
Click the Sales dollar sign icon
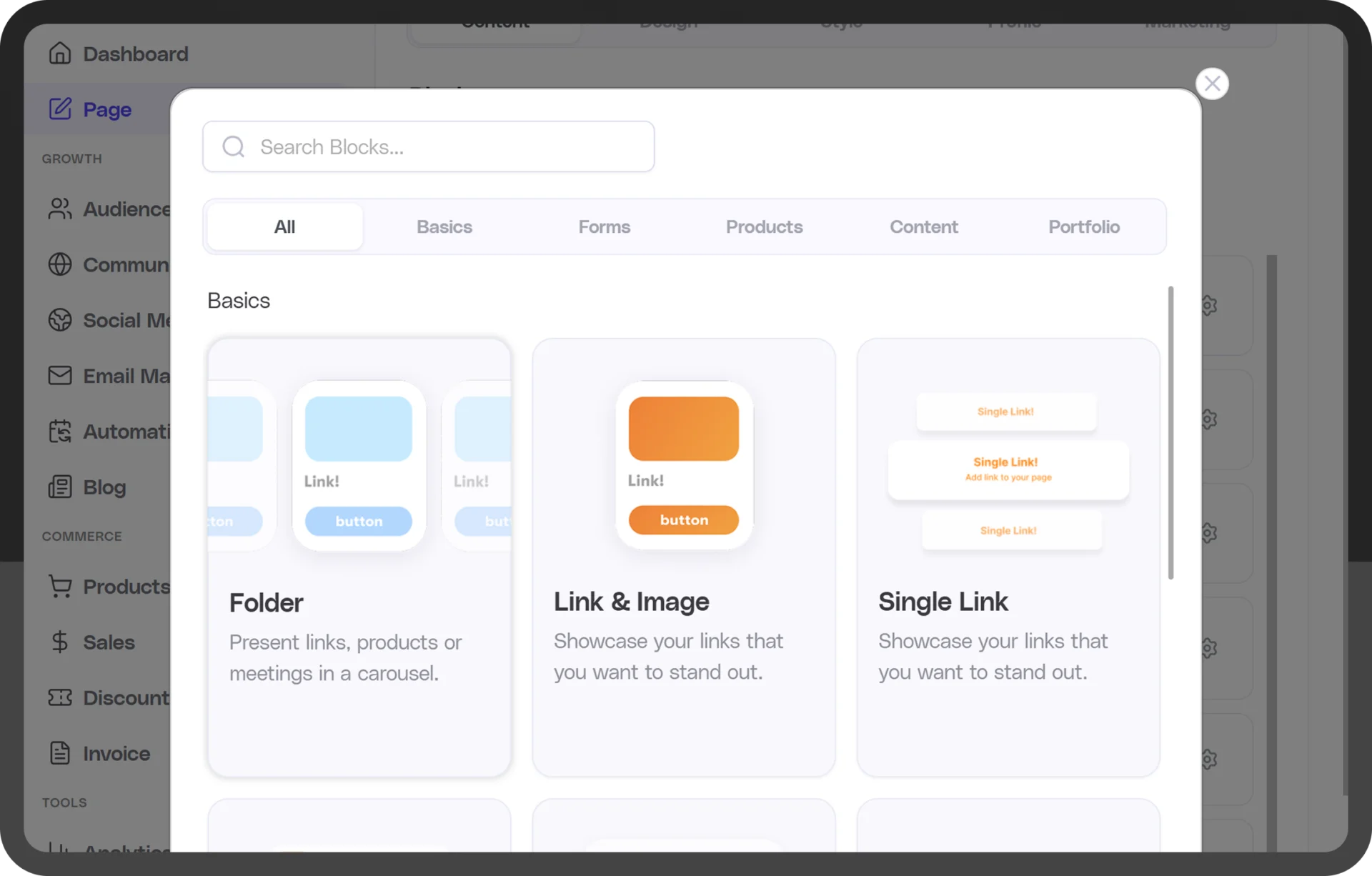pos(60,642)
